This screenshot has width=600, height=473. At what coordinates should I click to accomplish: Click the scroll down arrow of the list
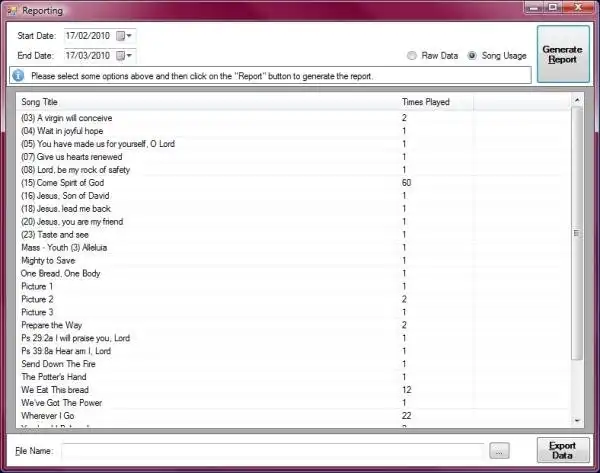[577, 421]
